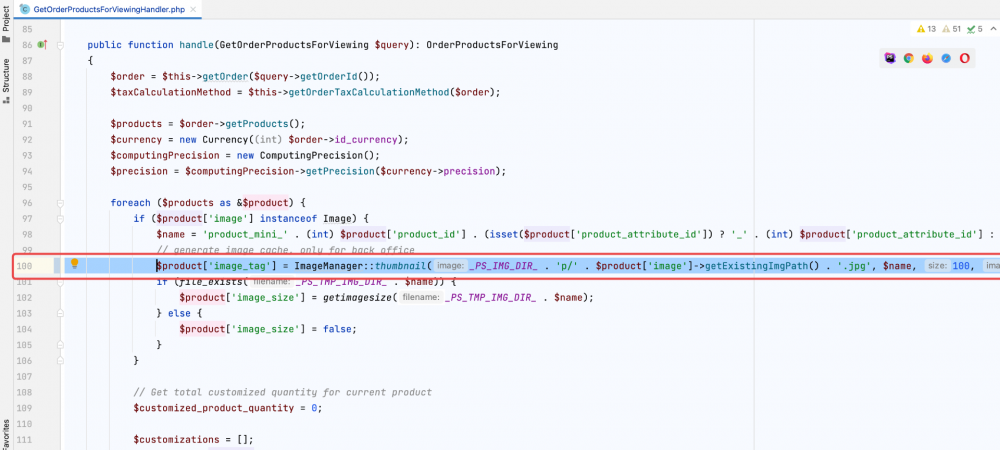The height and width of the screenshot is (450, 1000).
Task: Click the 5 typos indicator
Action: coord(974,29)
